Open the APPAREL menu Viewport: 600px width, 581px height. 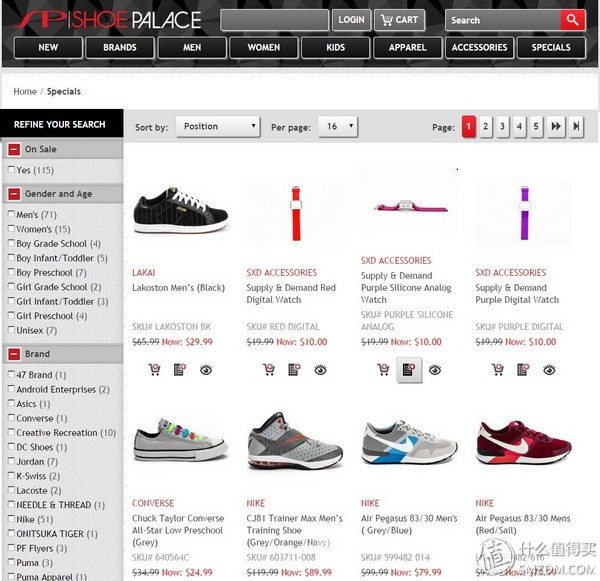point(408,47)
